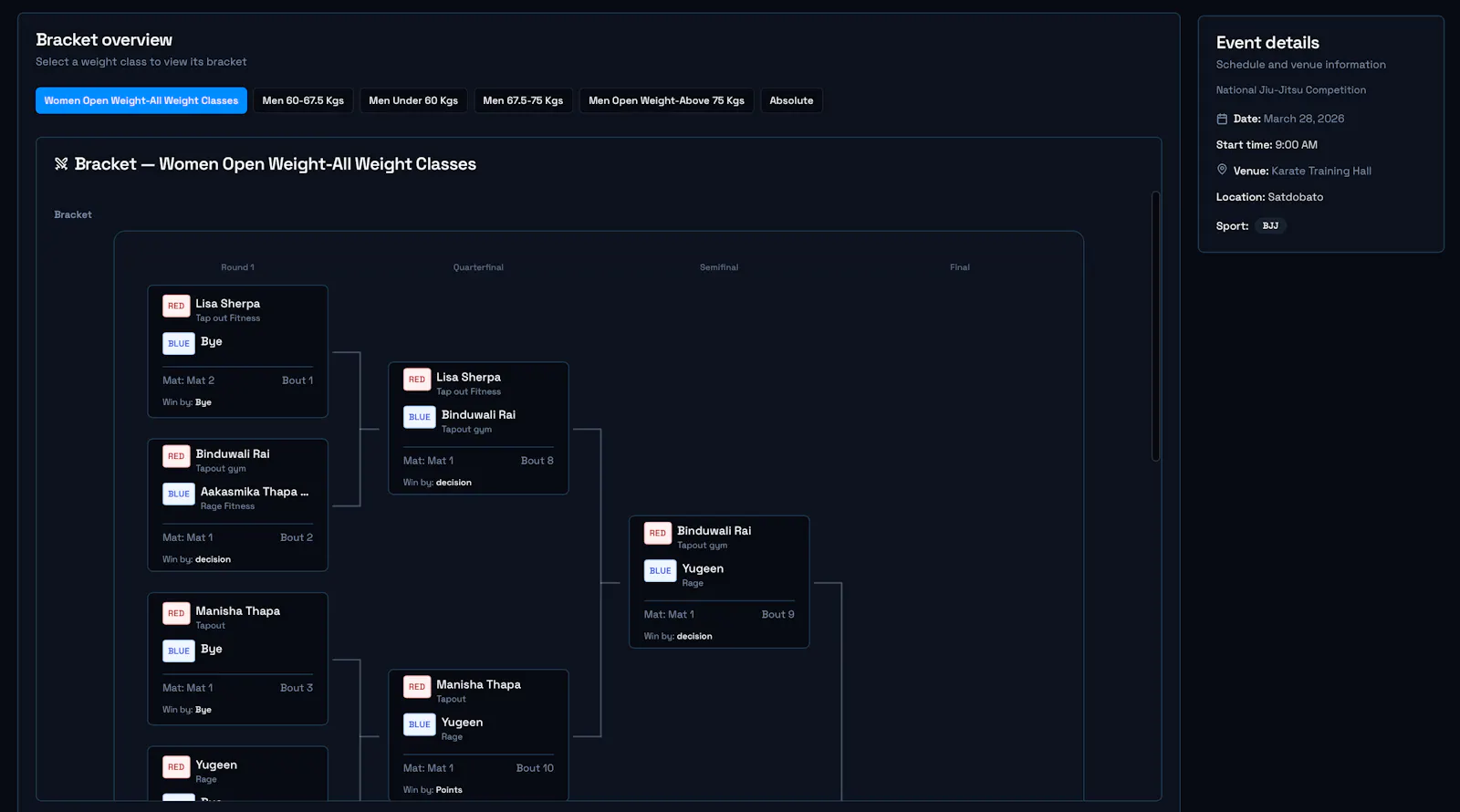Screen dimensions: 1460x812
Task: Click the bracket vertical scrollbar
Action: 1155,326
